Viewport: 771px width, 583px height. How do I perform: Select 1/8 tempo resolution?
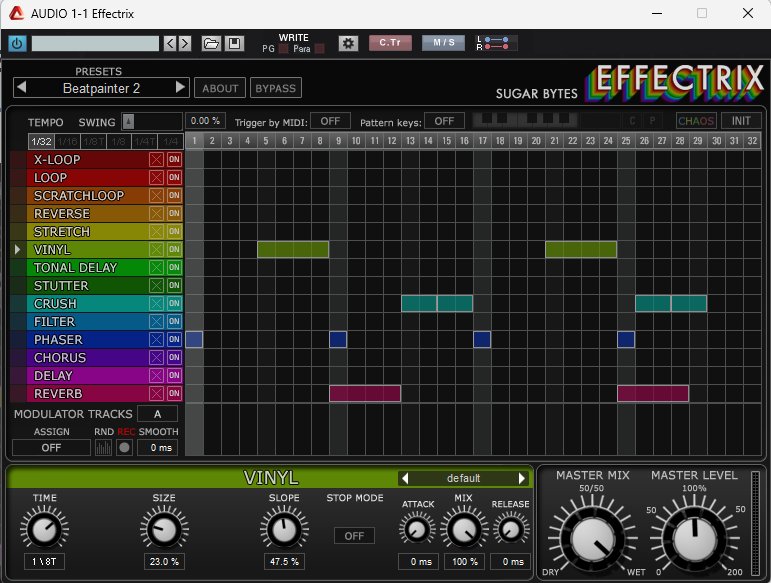pyautogui.click(x=119, y=142)
